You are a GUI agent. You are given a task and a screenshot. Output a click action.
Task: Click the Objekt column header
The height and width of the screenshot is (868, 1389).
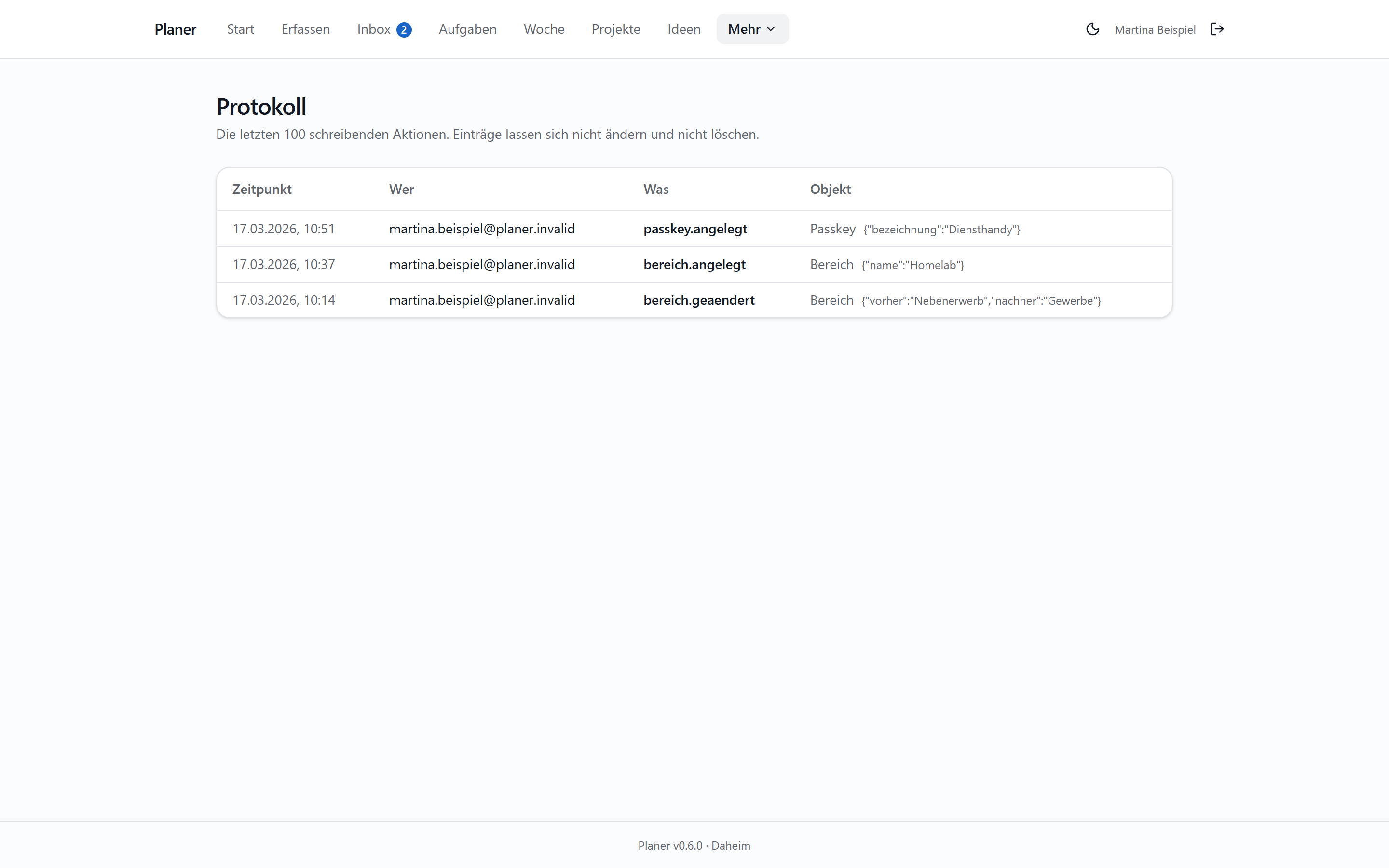click(x=830, y=189)
